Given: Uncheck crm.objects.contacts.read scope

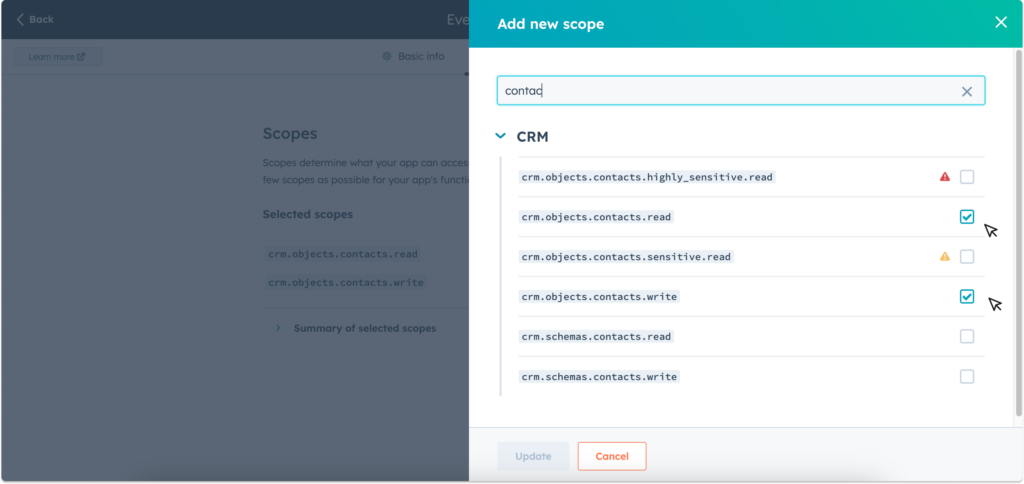Looking at the screenshot, I should click(x=967, y=217).
